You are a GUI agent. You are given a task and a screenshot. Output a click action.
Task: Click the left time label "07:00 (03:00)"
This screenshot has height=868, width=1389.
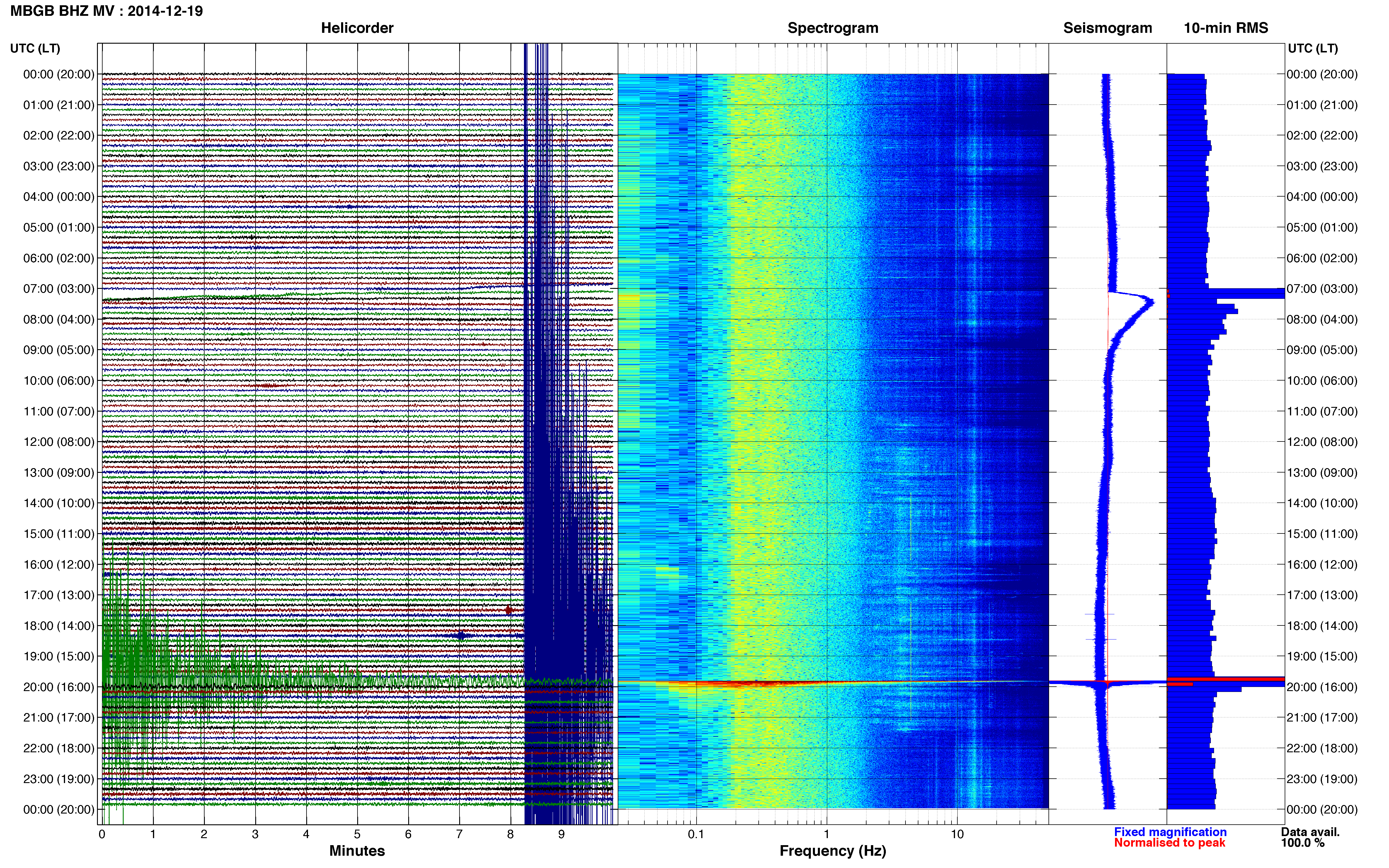59,289
